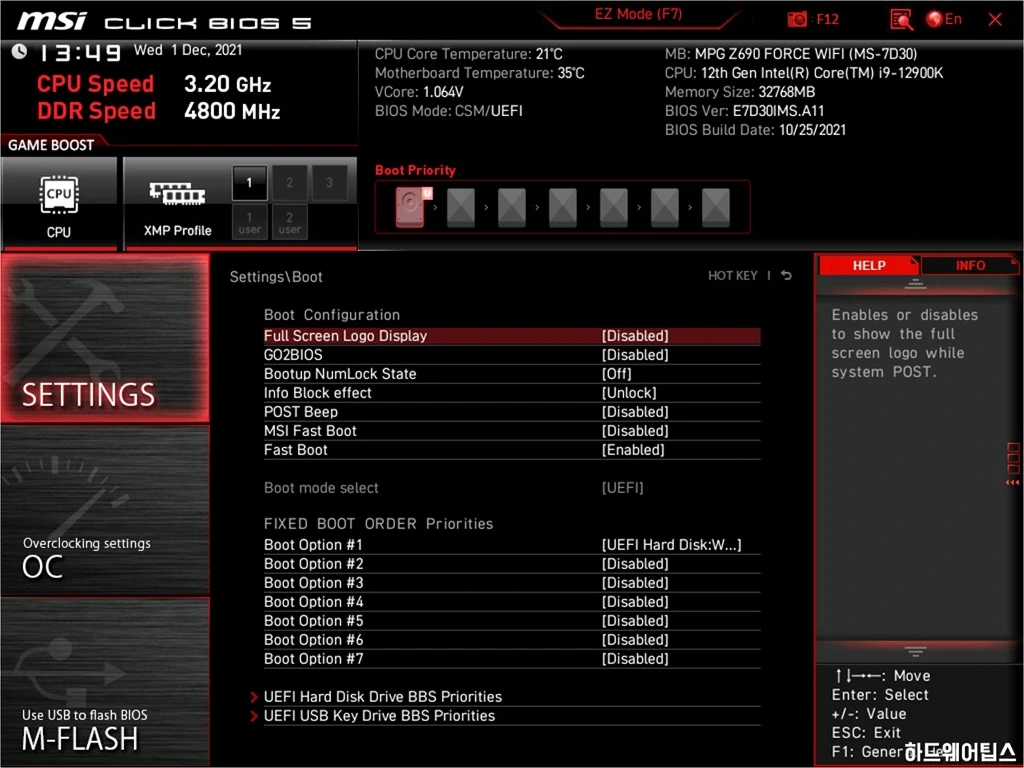The height and width of the screenshot is (768, 1024).
Task: Change Boot Option #6 value
Action: tap(635, 639)
